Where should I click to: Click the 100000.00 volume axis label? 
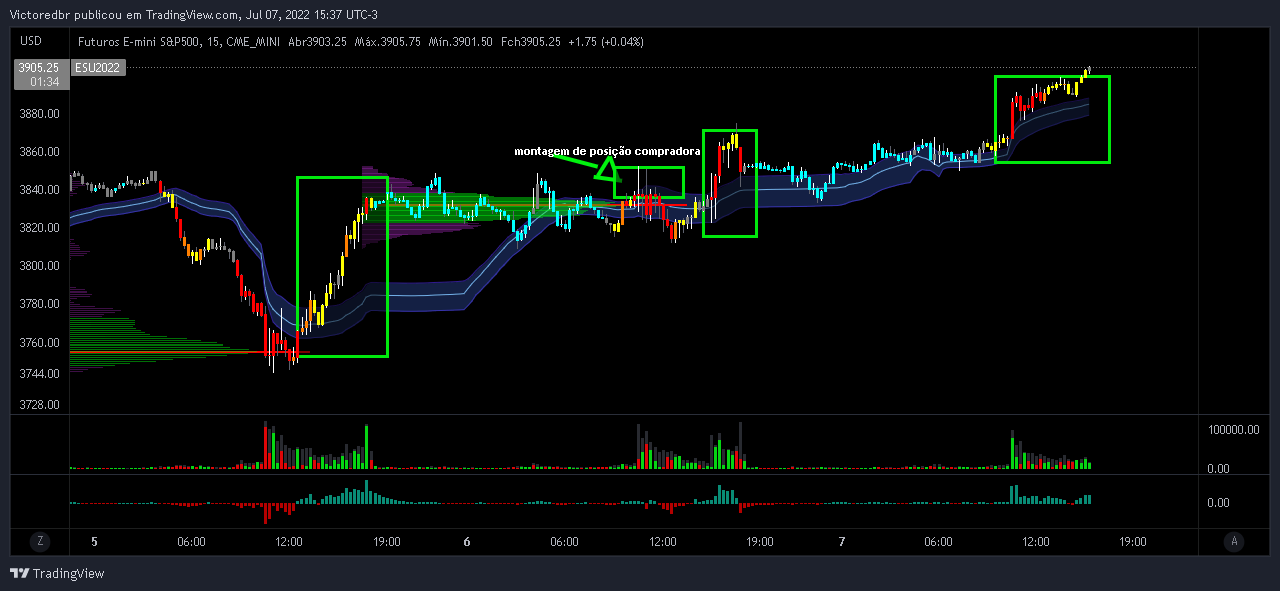pyautogui.click(x=1233, y=430)
